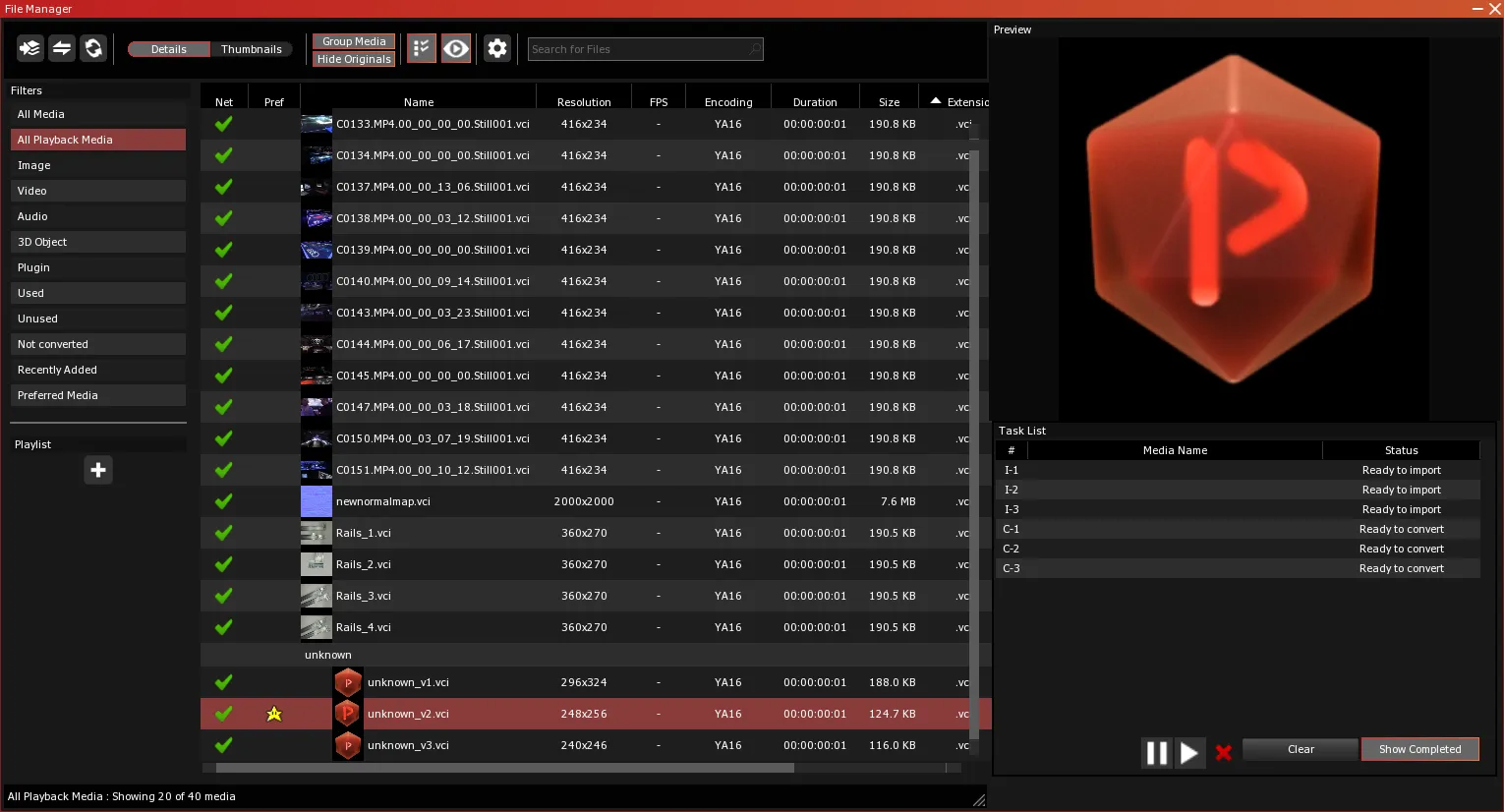Toggle the task list checklist icon
The height and width of the screenshot is (812, 1504).
coord(422,48)
